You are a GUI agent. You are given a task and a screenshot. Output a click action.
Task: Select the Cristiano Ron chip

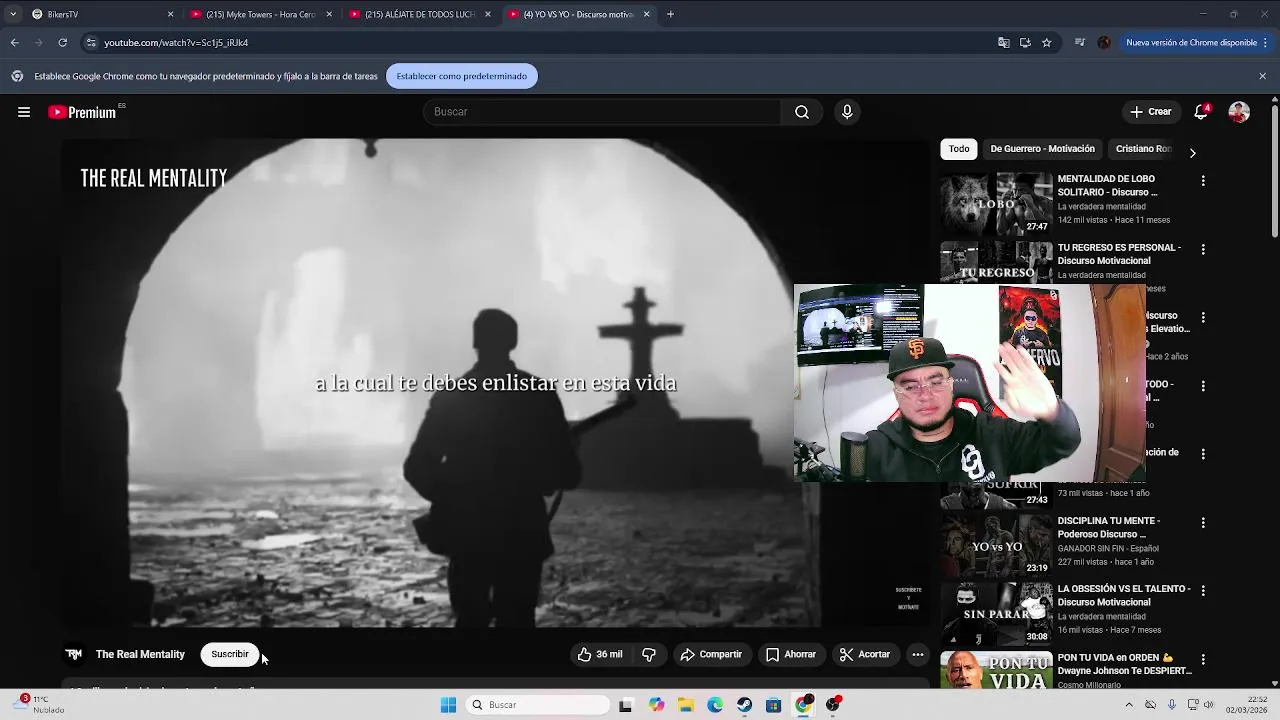pyautogui.click(x=1143, y=149)
